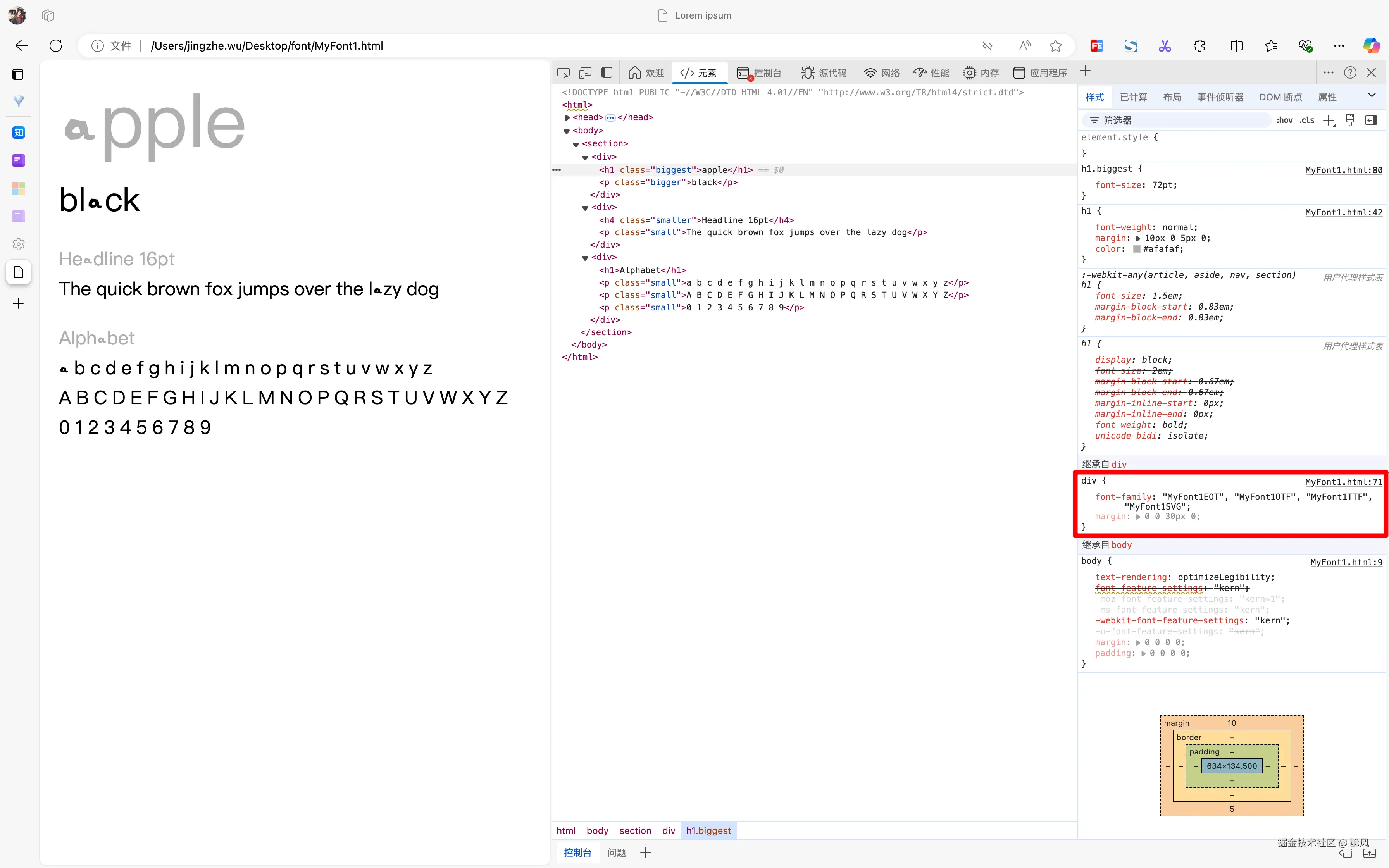This screenshot has height=868, width=1389.
Task: Toggle the computed styles sidebar icon
Action: tap(1371, 120)
